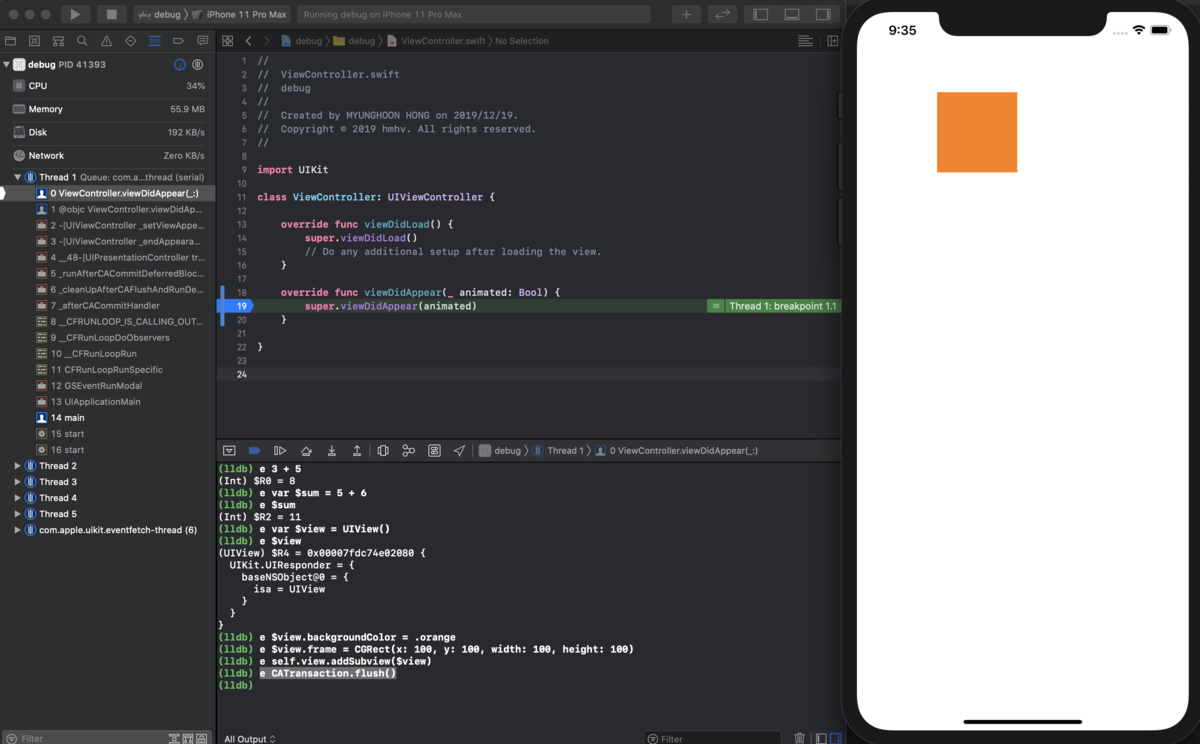Collapse Thread 1 disclosure triangle

tap(18, 177)
